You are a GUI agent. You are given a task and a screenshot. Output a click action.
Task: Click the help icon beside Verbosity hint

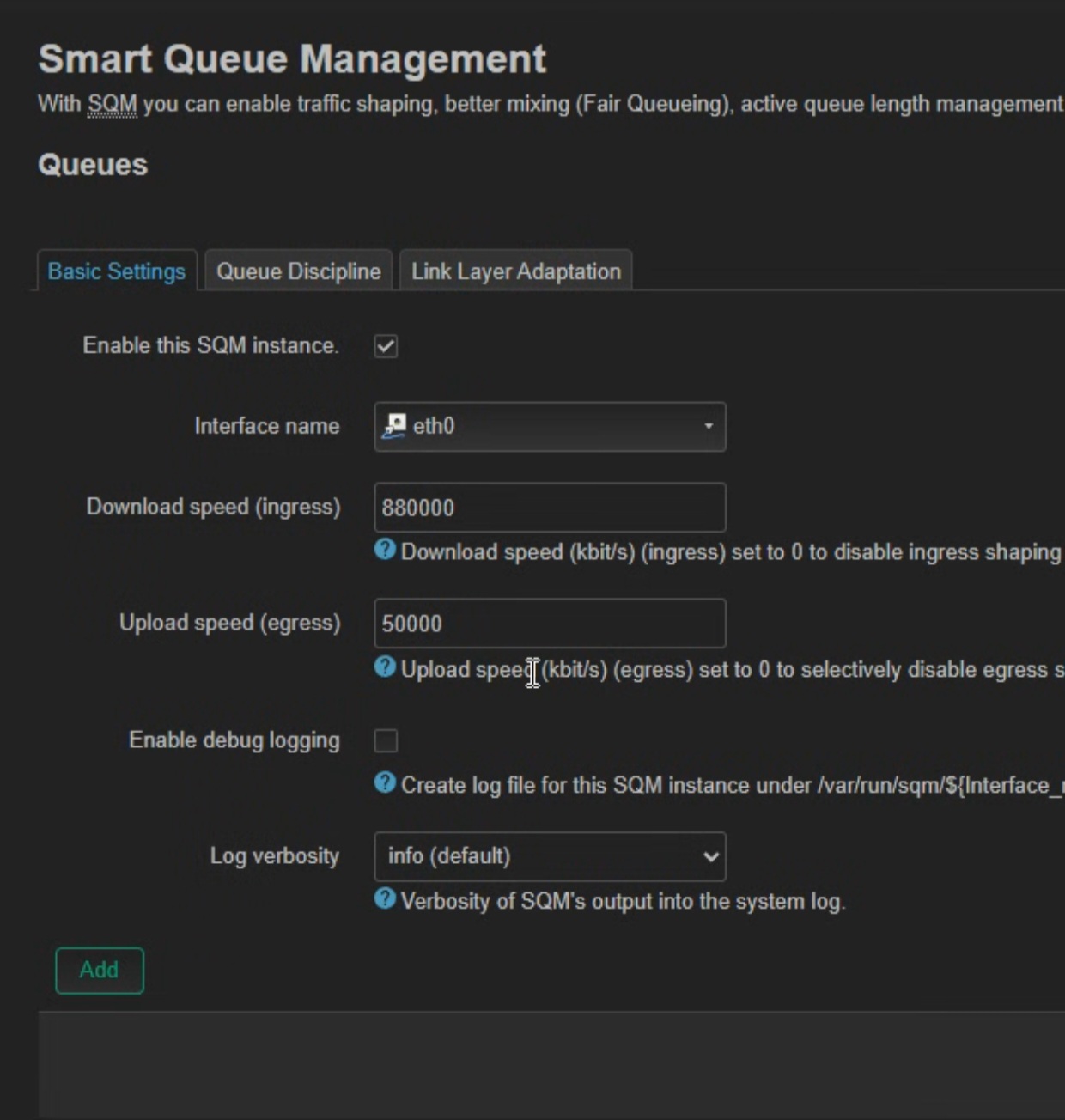pyautogui.click(x=385, y=899)
